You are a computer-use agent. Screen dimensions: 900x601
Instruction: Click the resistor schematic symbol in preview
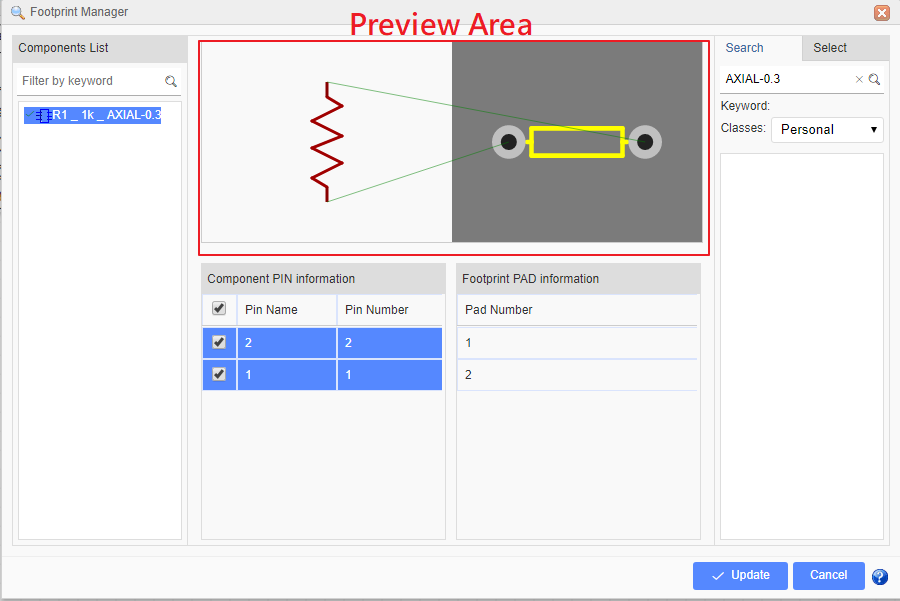pyautogui.click(x=327, y=142)
